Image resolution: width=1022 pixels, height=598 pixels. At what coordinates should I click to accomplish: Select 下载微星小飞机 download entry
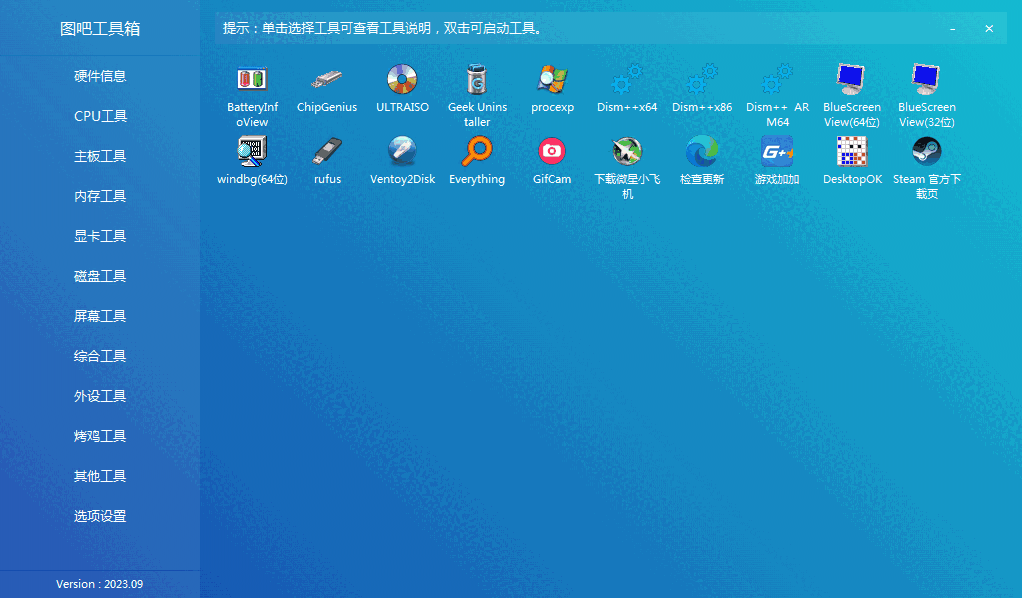pyautogui.click(x=627, y=165)
